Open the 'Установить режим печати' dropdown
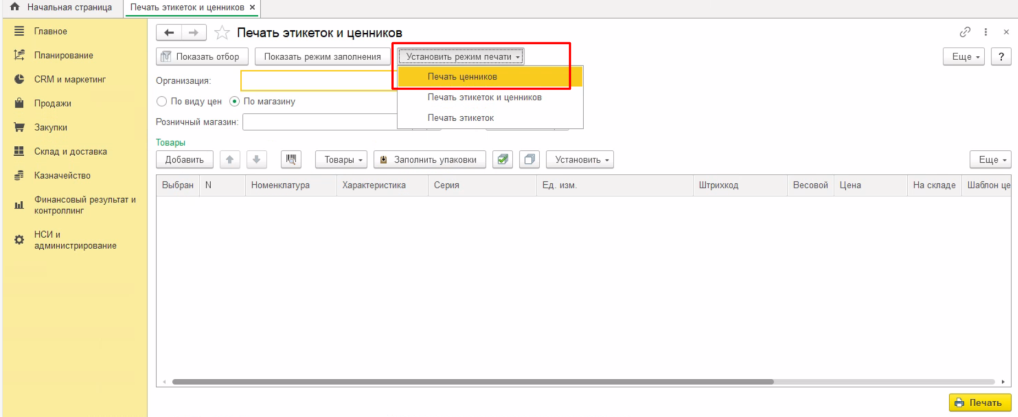 pos(463,57)
